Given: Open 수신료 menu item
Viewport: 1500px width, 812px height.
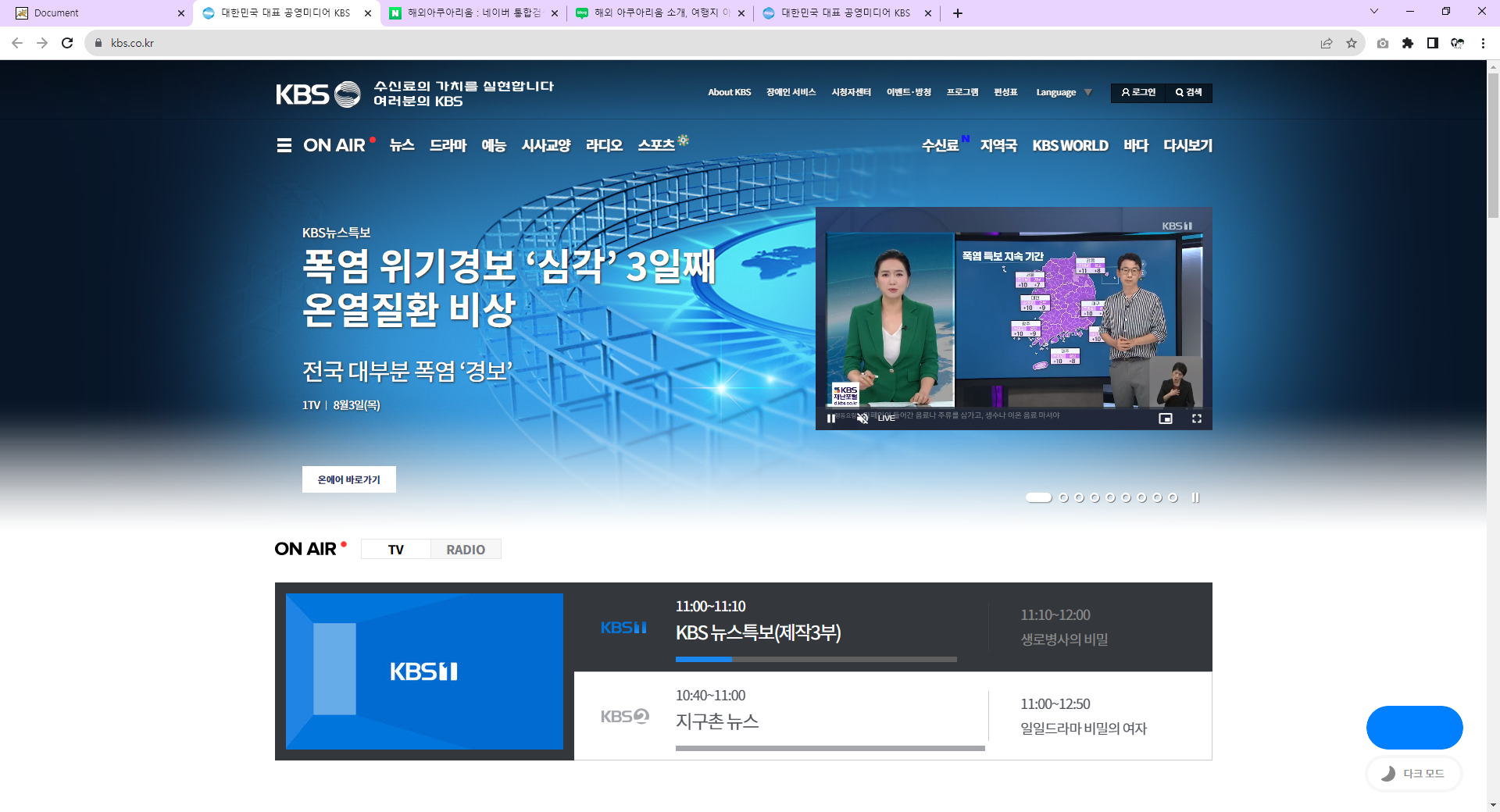Looking at the screenshot, I should [x=940, y=145].
